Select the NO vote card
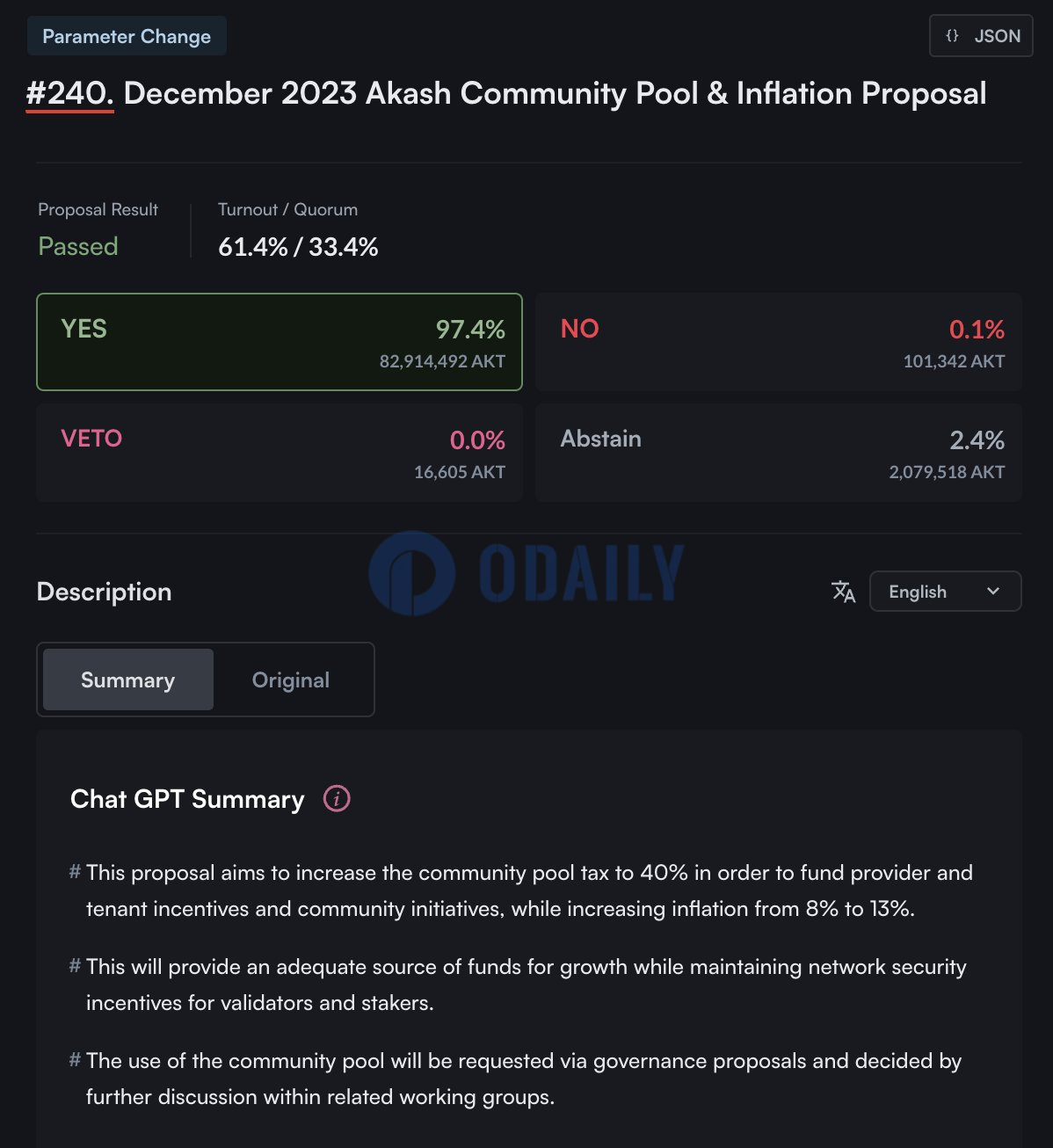The width and height of the screenshot is (1053, 1148). pos(778,342)
